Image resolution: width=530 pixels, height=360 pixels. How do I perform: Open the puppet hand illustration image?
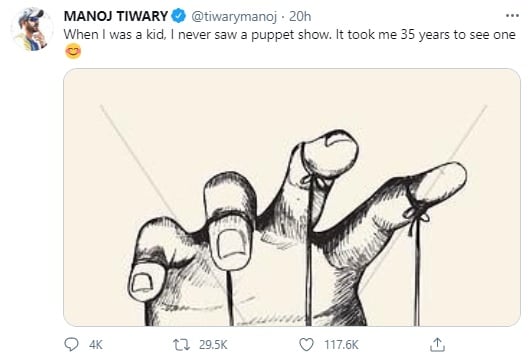292,197
